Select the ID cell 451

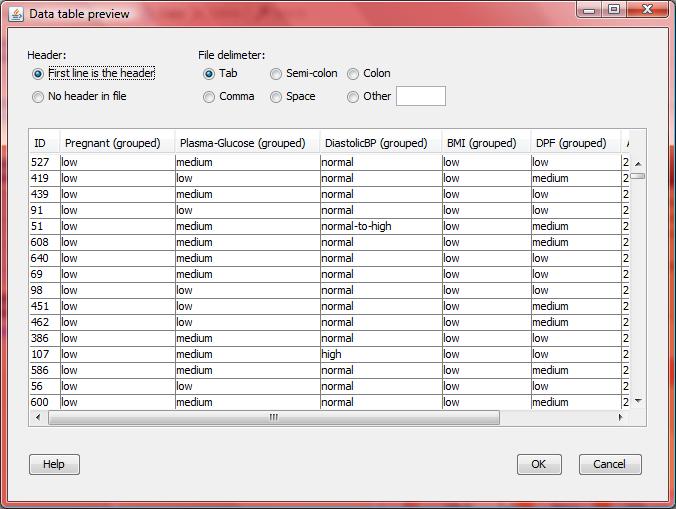pyautogui.click(x=45, y=306)
